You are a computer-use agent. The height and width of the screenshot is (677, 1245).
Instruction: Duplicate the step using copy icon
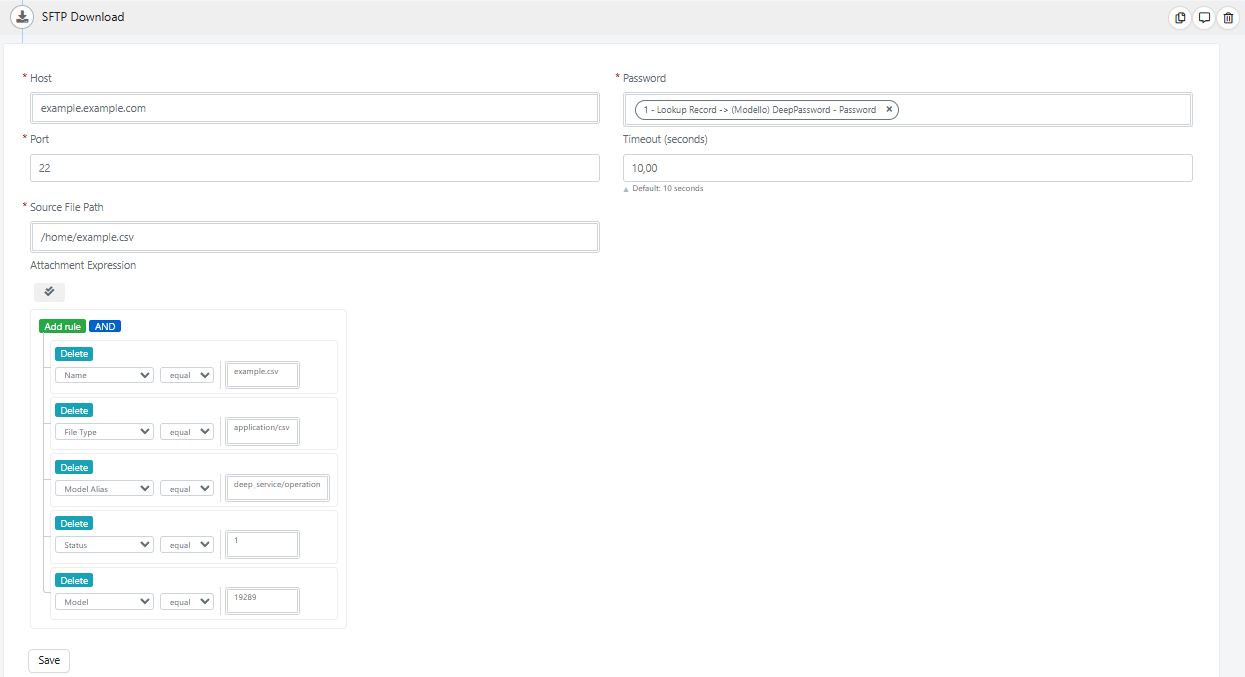click(x=1180, y=17)
